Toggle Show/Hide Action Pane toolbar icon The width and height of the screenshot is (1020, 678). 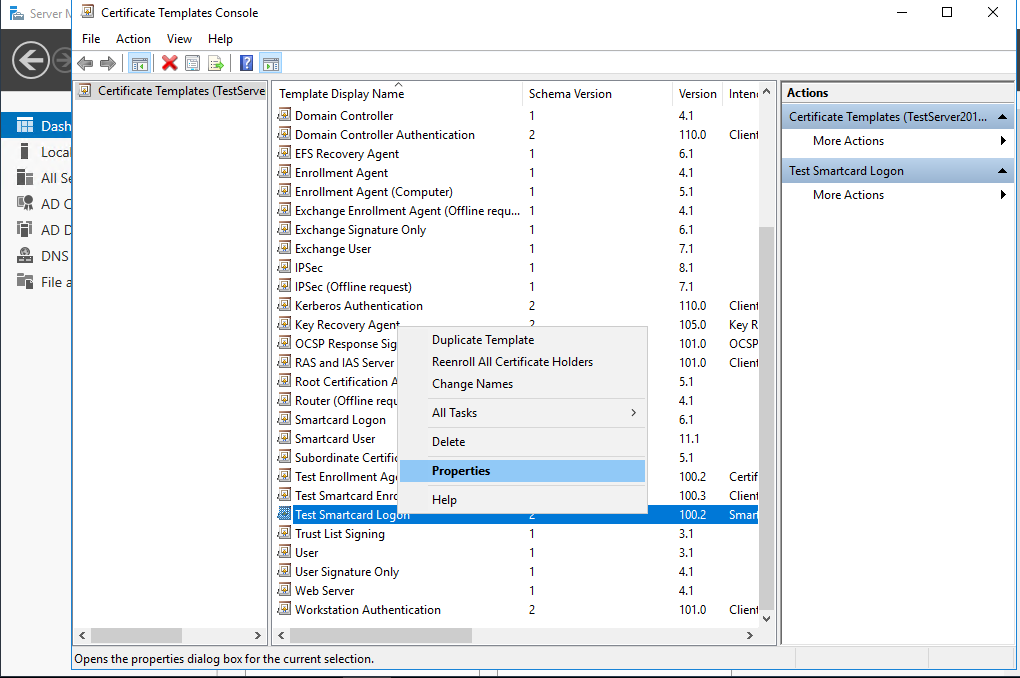coord(270,63)
